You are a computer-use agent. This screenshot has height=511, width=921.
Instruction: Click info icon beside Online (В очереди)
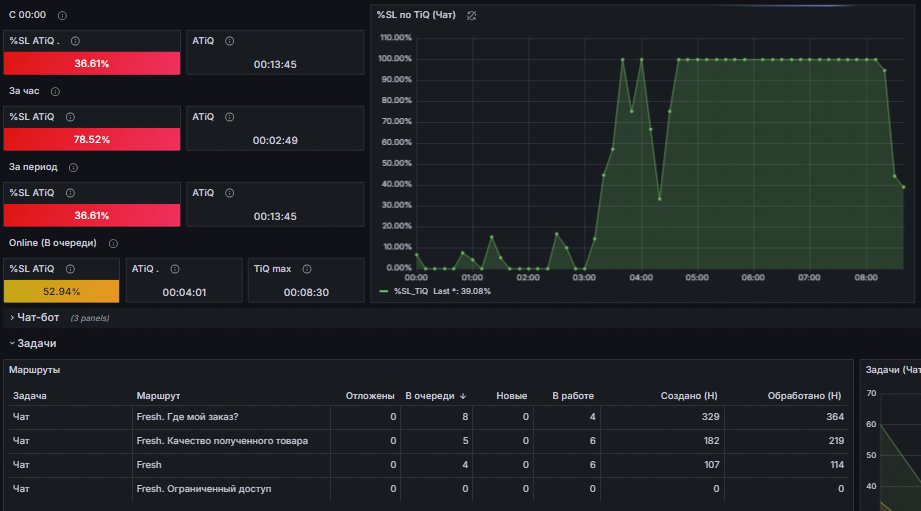(x=113, y=243)
